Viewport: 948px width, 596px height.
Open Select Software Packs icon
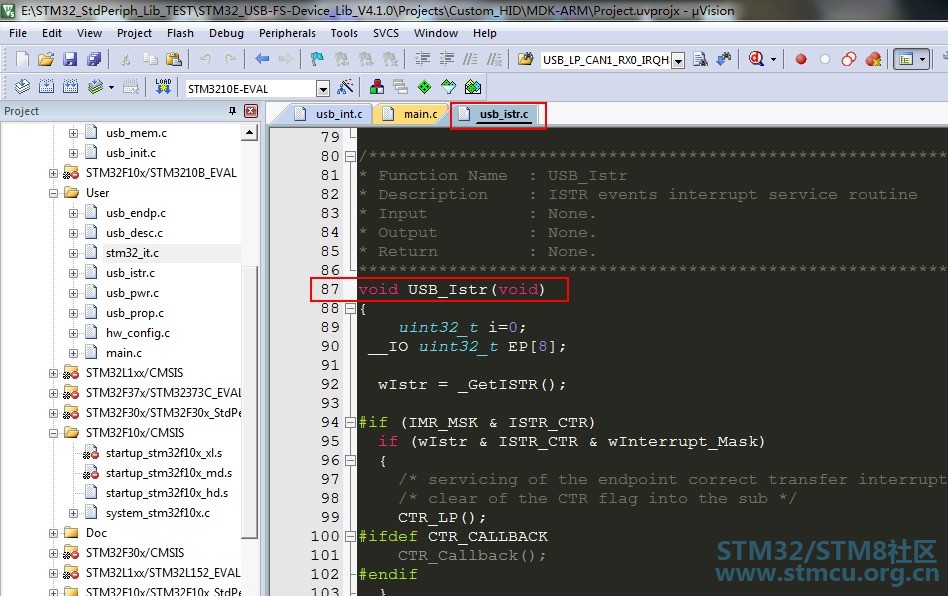point(449,87)
